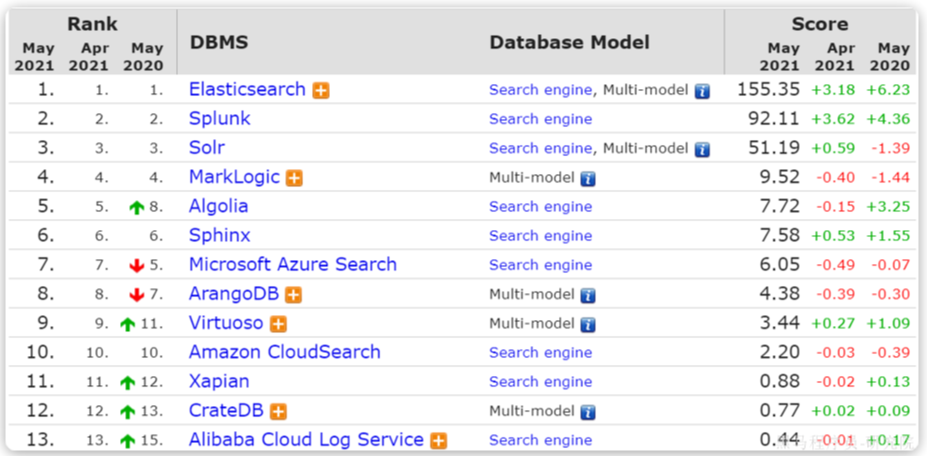Click the orange plus icon next to Virtuoso
927x456 pixels.
278,324
